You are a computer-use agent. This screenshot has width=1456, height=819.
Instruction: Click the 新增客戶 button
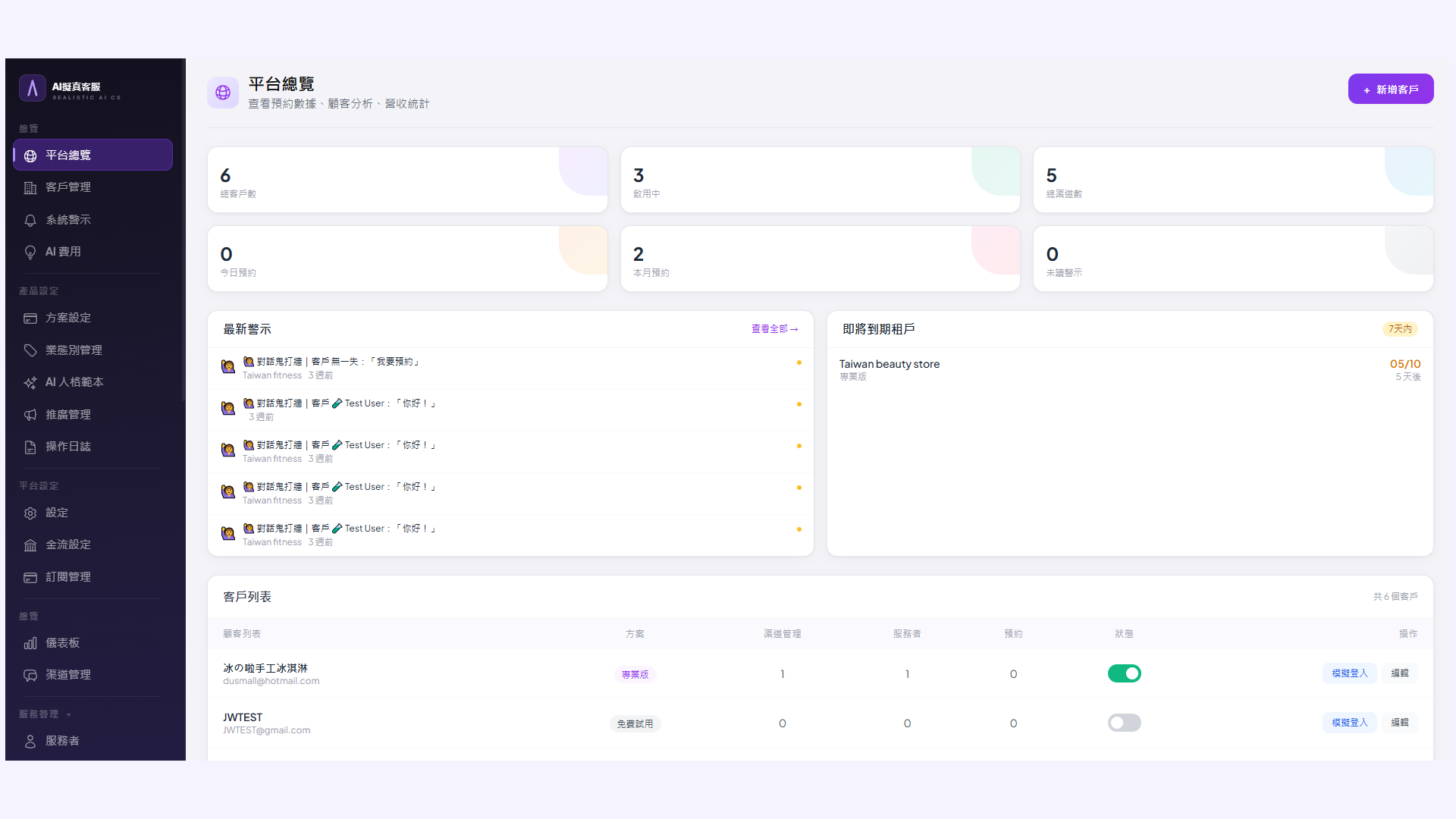click(x=1391, y=89)
